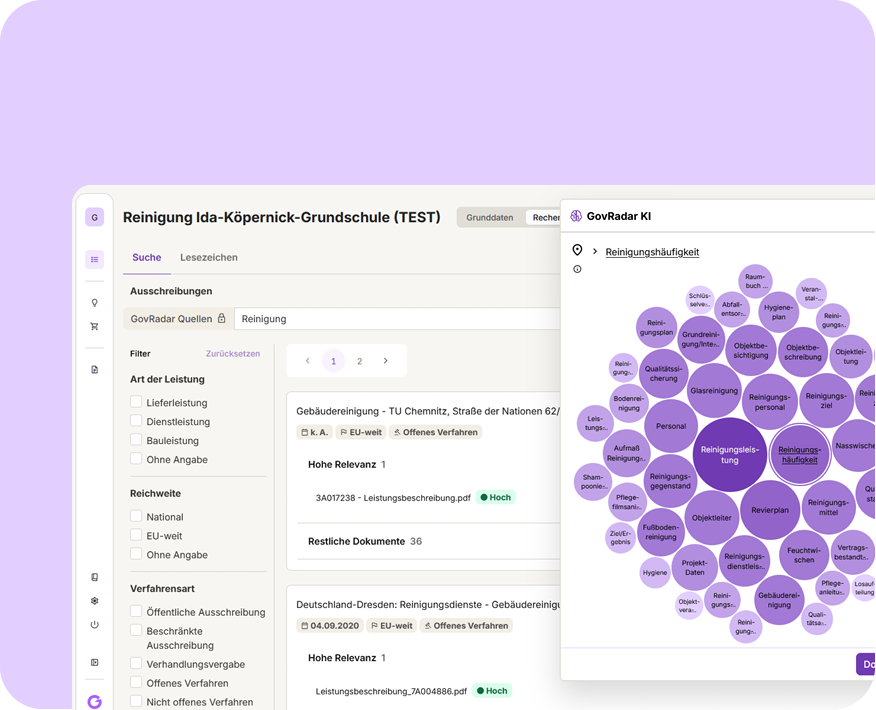This screenshot has width=876, height=710.
Task: Check the Lieferleistung checkbox
Action: pyautogui.click(x=136, y=402)
